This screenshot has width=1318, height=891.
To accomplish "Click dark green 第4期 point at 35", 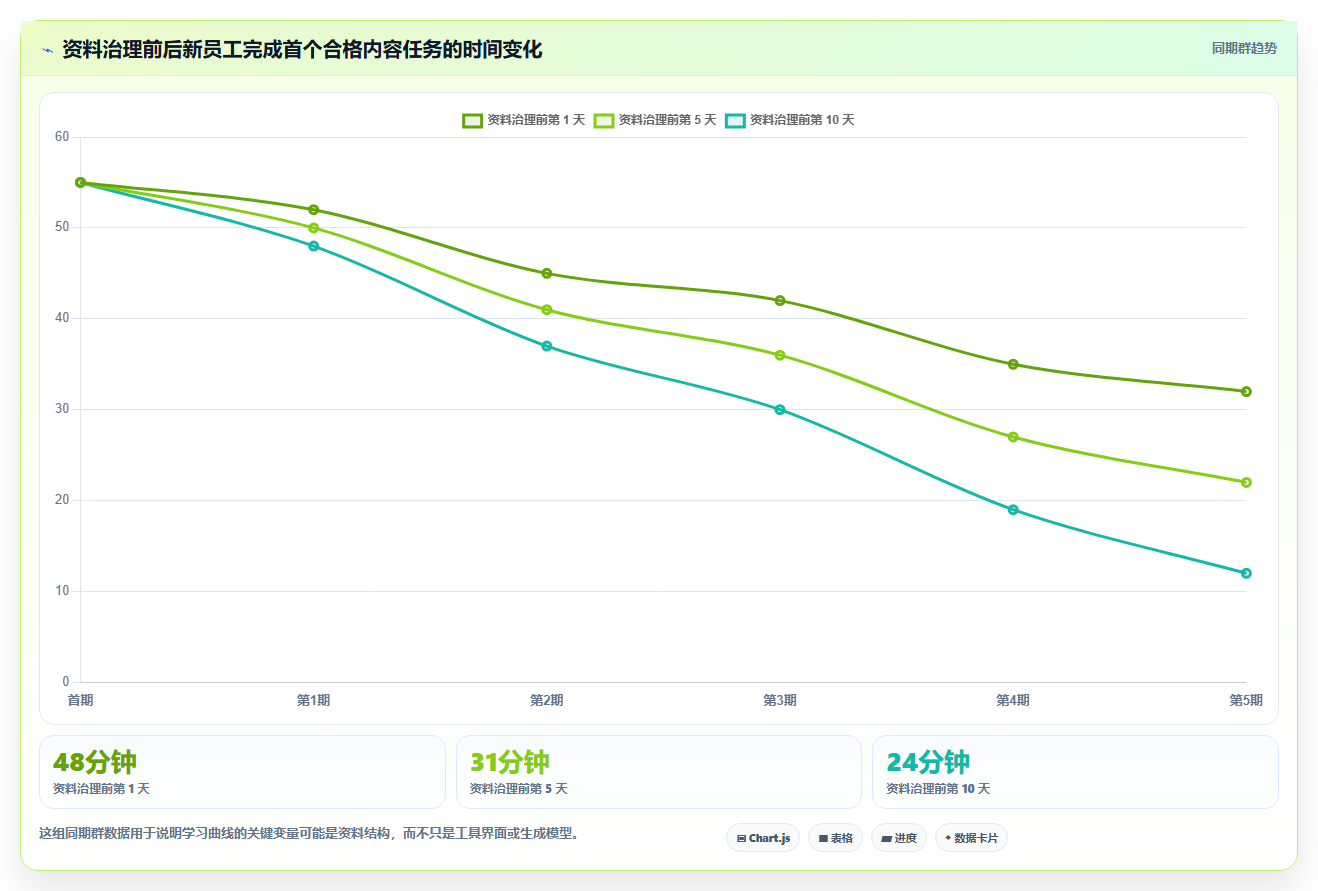I will coord(1013,364).
